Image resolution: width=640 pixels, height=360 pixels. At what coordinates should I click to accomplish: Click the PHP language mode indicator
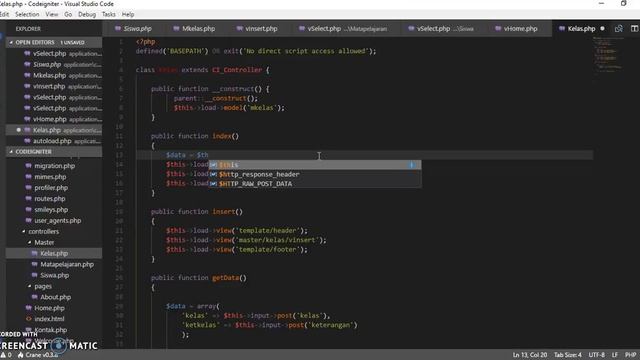coord(631,355)
